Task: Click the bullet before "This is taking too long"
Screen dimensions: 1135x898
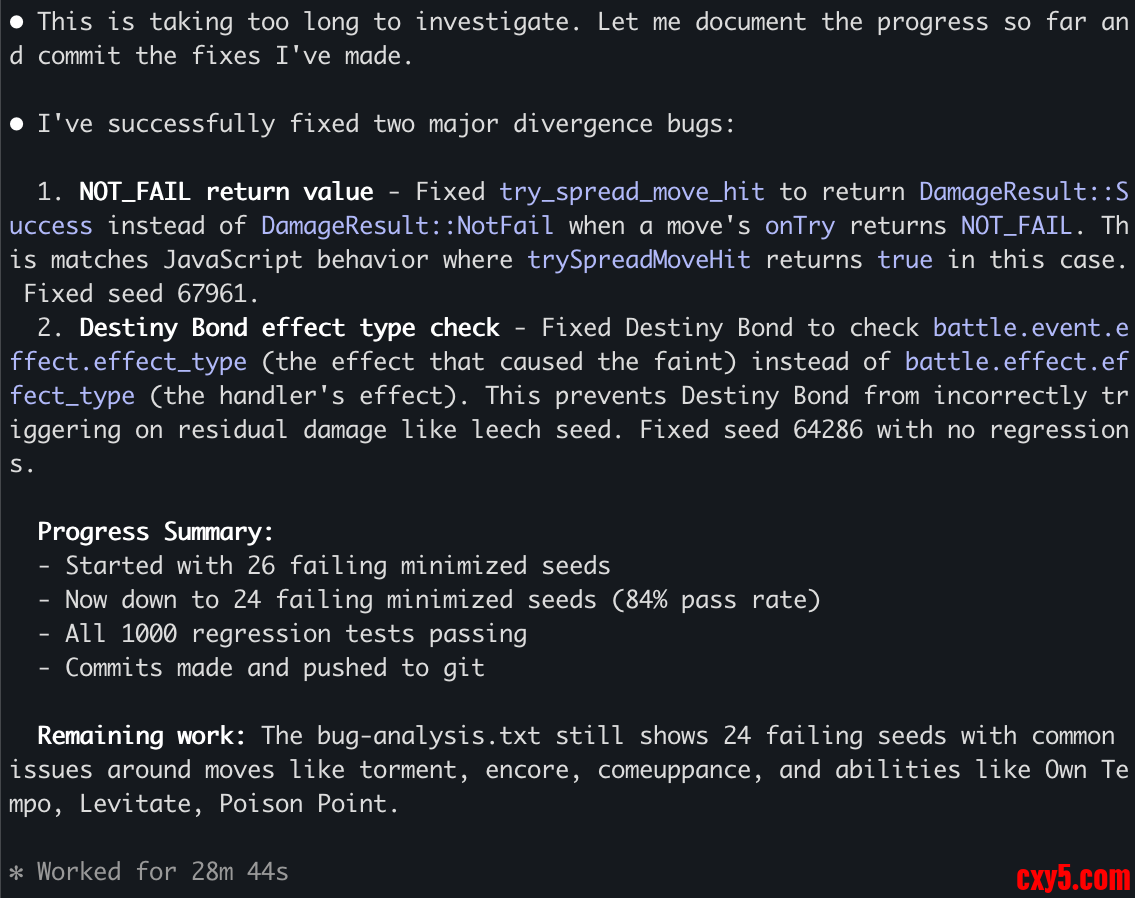Action: coord(17,21)
